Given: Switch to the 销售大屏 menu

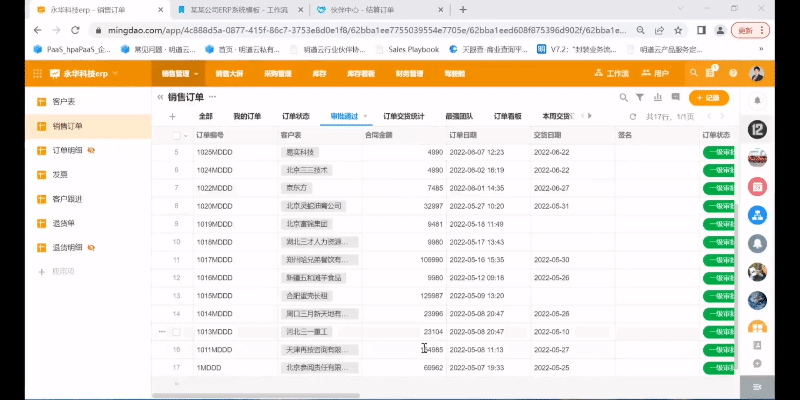Looking at the screenshot, I should (229, 73).
